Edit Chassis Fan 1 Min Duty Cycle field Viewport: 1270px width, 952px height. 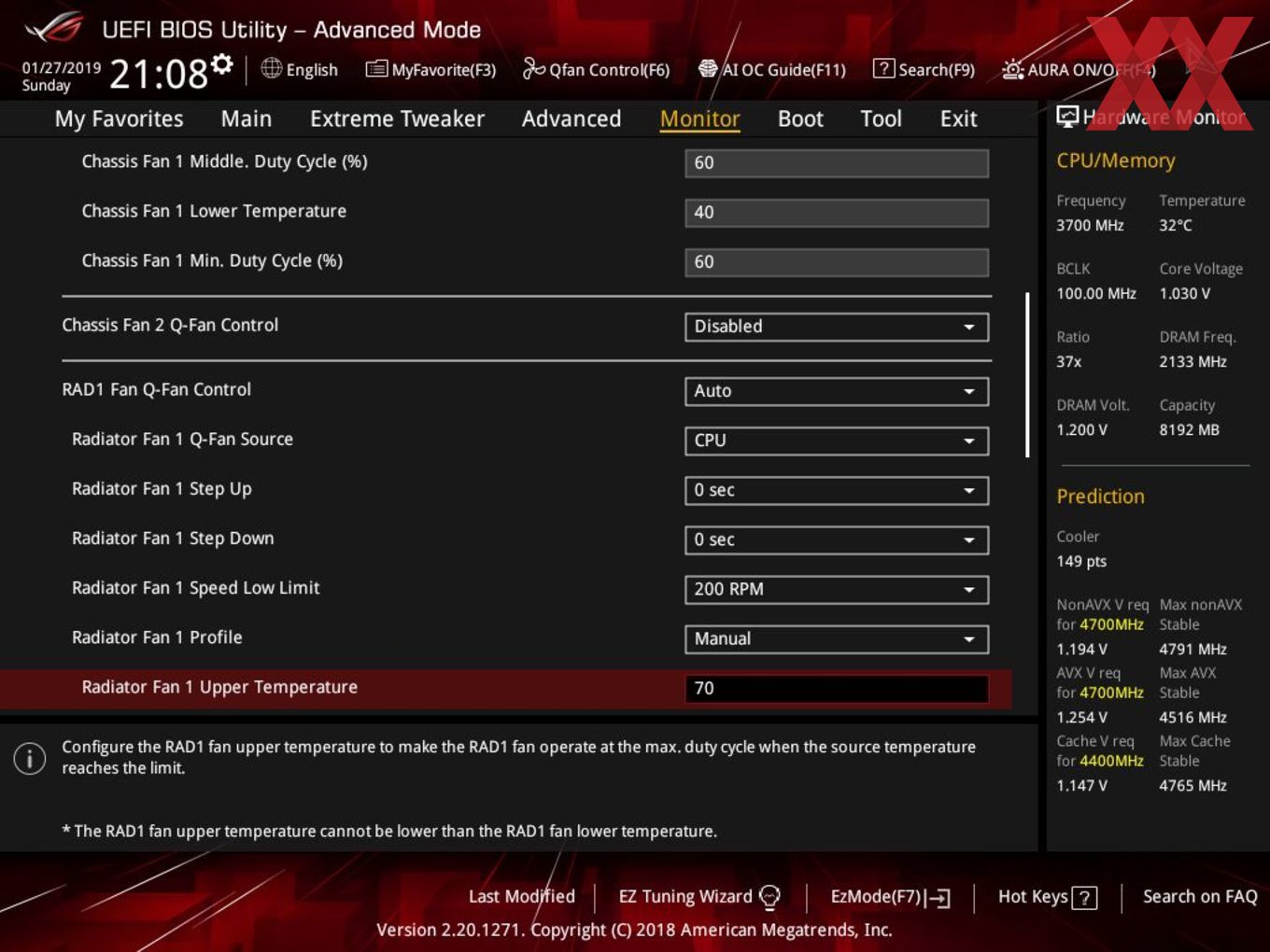click(x=836, y=261)
